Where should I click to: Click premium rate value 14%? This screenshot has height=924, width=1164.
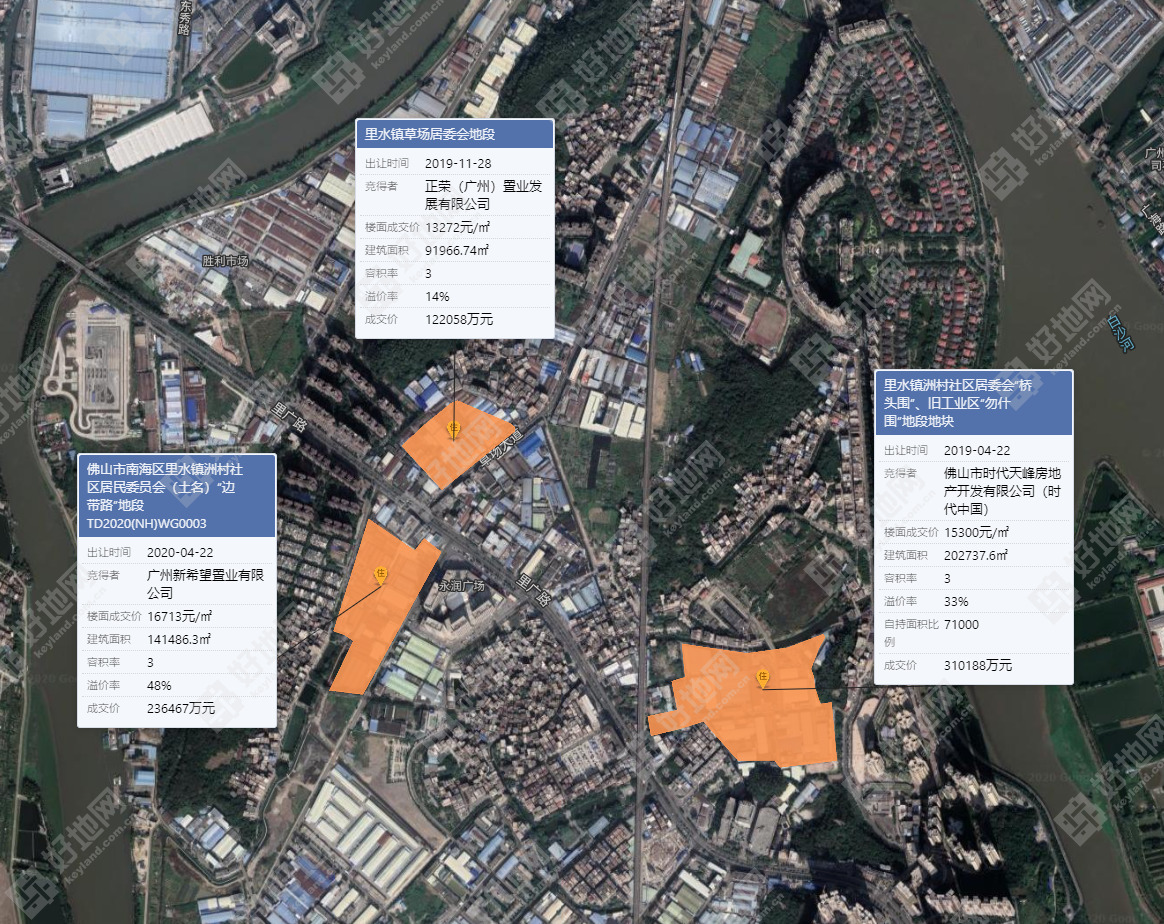(x=437, y=296)
